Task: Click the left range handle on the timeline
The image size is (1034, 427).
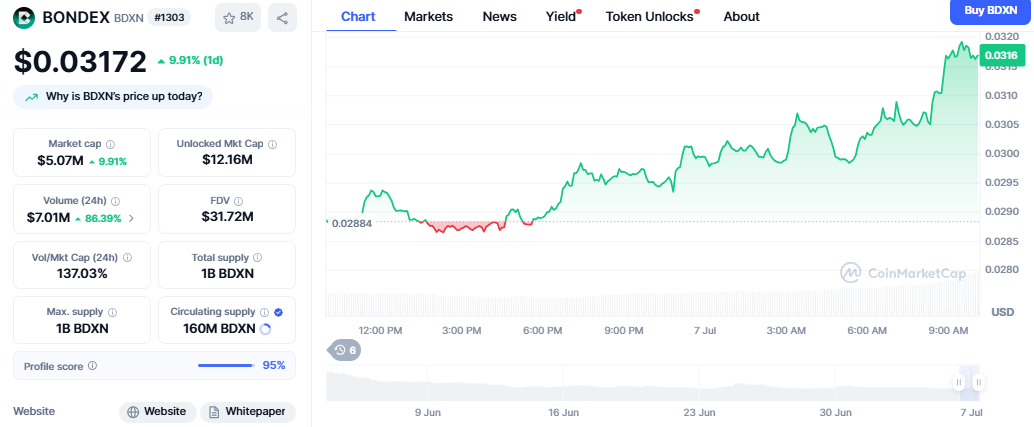Action: [959, 382]
